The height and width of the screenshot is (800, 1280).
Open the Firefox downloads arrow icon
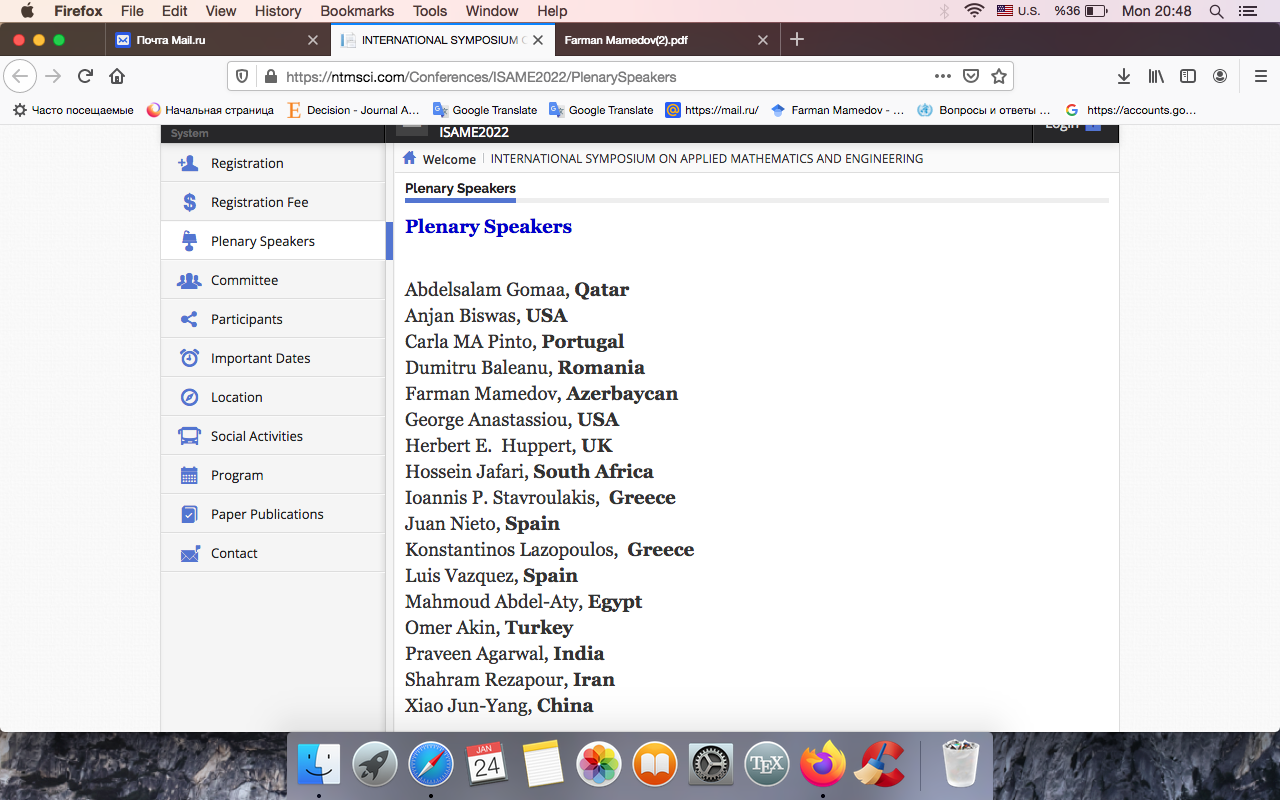[x=1124, y=77]
